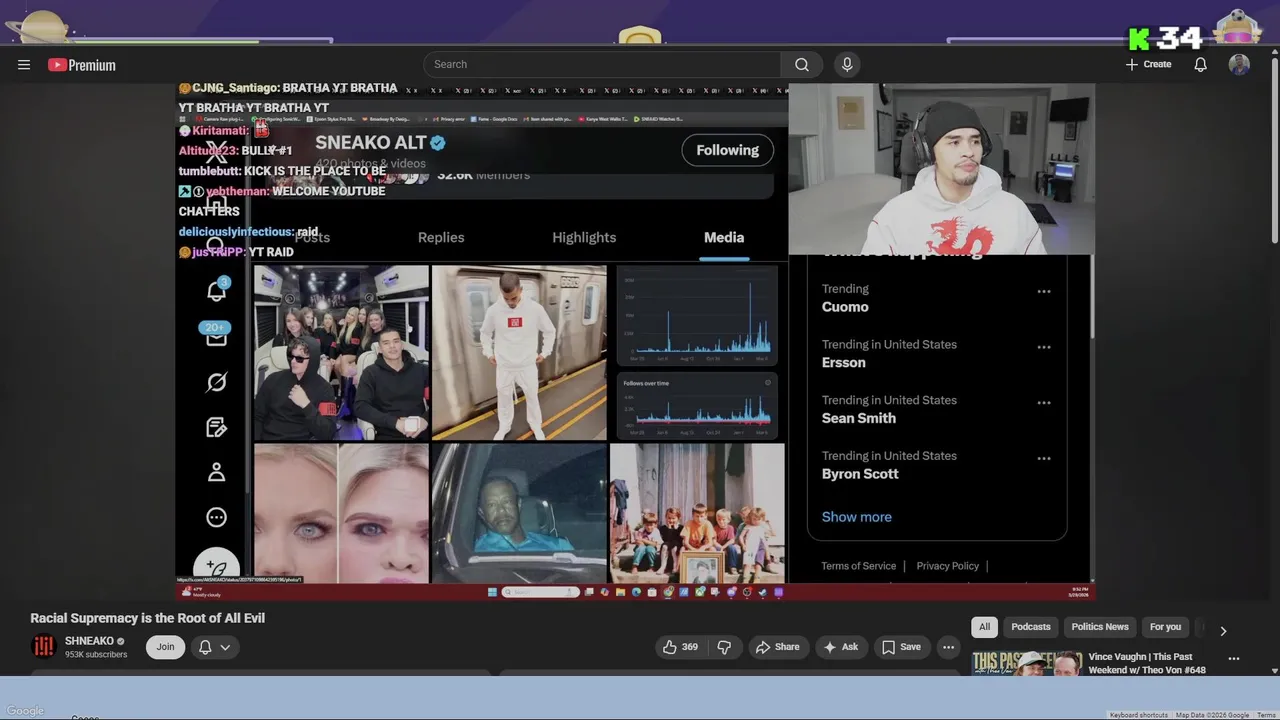Click the Ersson trending topic
Screen dimensions: 1280x720
pyautogui.click(x=844, y=363)
